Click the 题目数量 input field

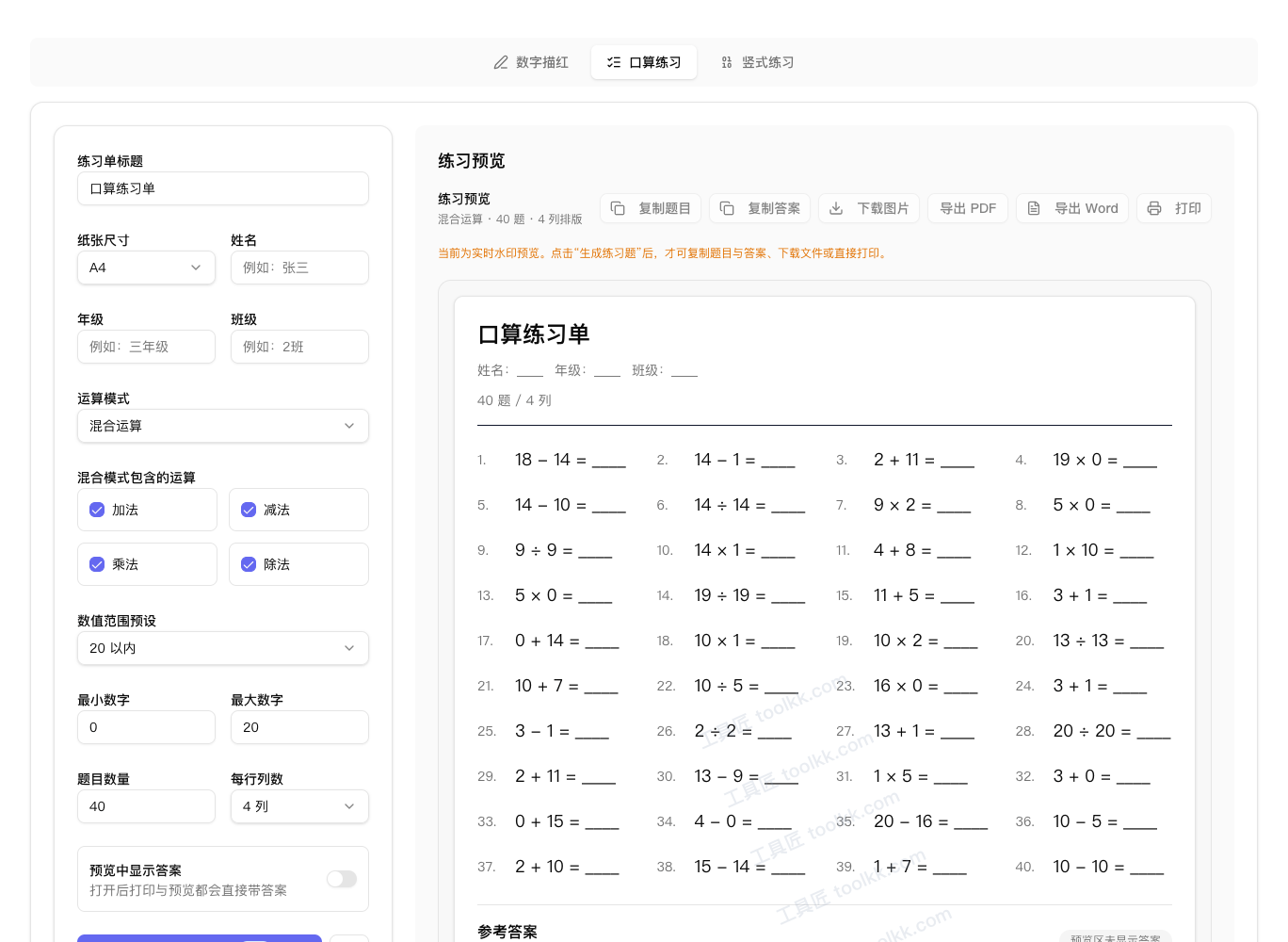pyautogui.click(x=147, y=806)
